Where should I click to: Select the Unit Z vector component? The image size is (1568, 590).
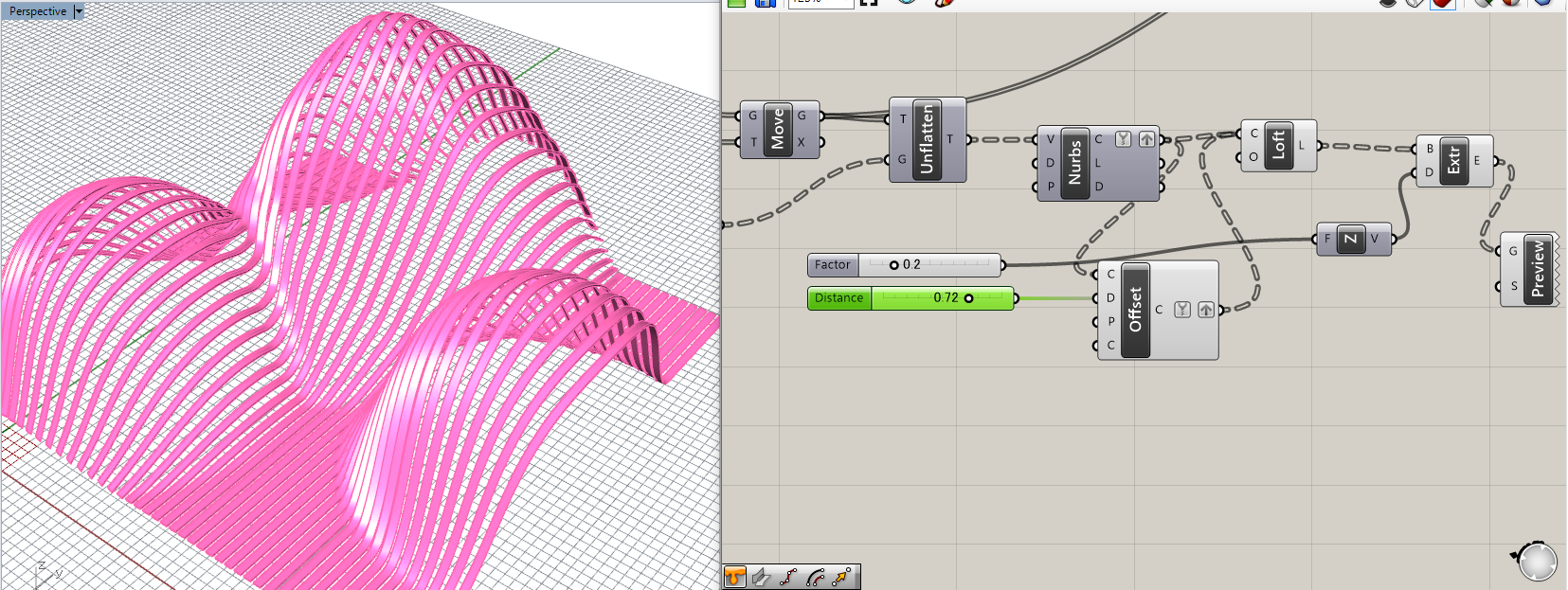pyautogui.click(x=1350, y=239)
